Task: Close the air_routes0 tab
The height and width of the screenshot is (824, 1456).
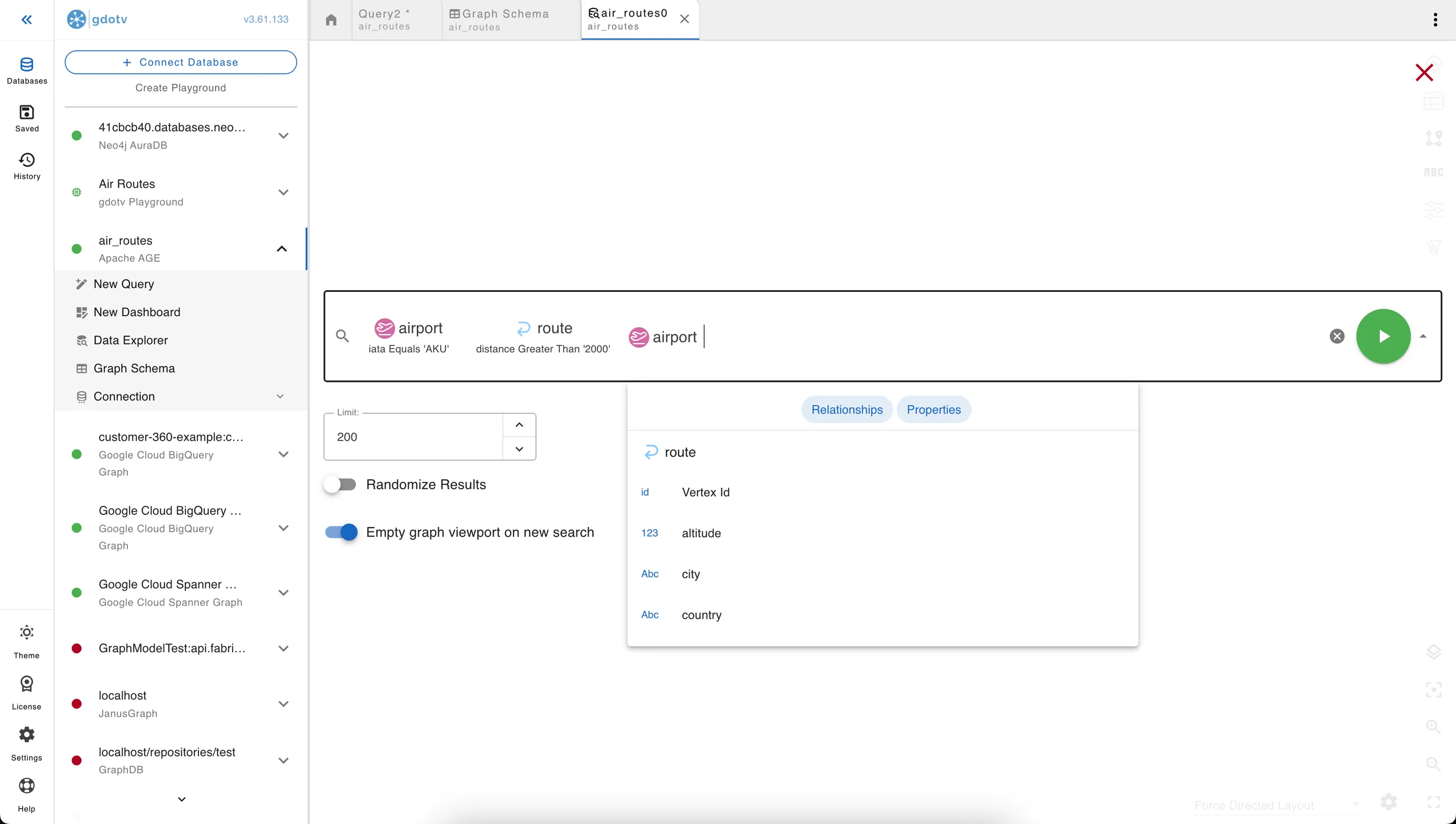Action: [685, 19]
